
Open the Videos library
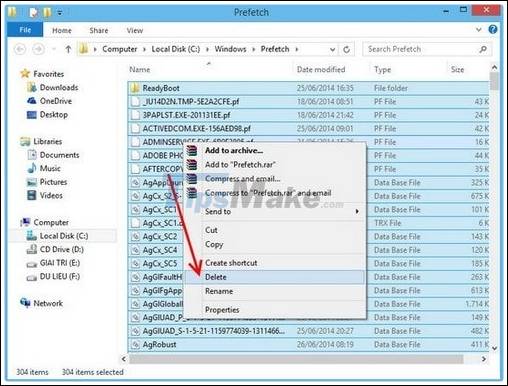(x=51, y=195)
